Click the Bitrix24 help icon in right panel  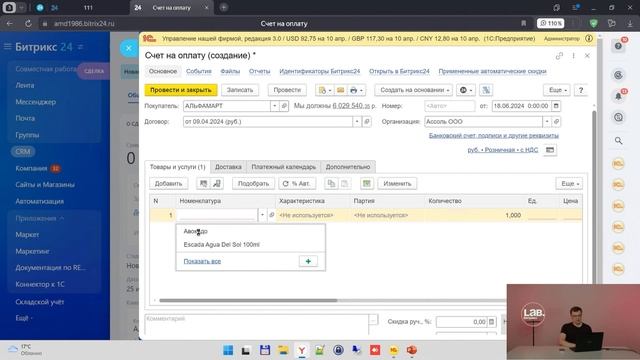point(619,46)
